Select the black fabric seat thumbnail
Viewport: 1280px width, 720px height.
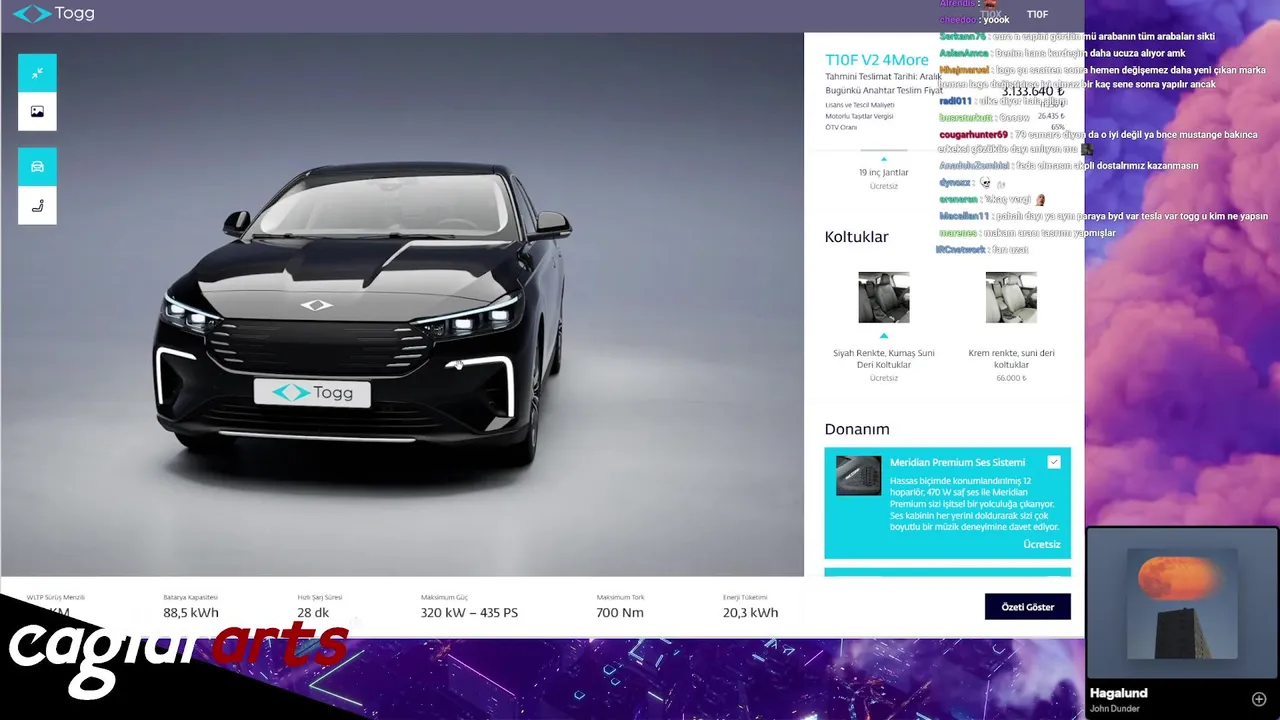[x=884, y=297]
